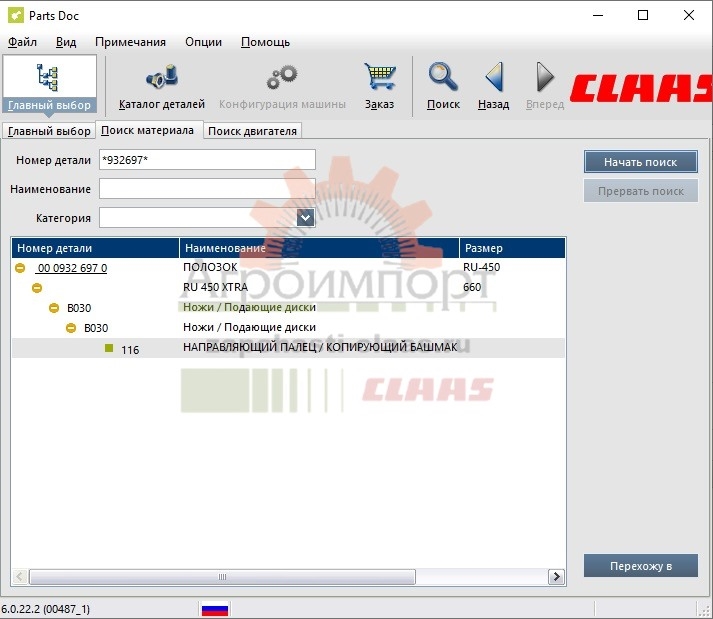The height and width of the screenshot is (619, 713).
Task: Click the RU 450 XTRA name cell
Action: click(215, 287)
